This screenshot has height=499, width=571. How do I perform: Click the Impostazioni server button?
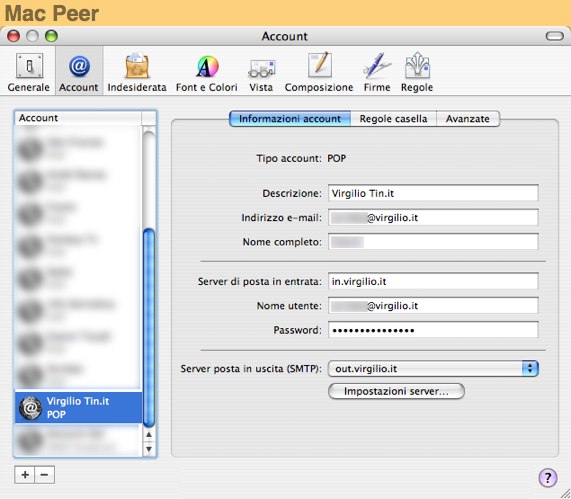(x=396, y=391)
